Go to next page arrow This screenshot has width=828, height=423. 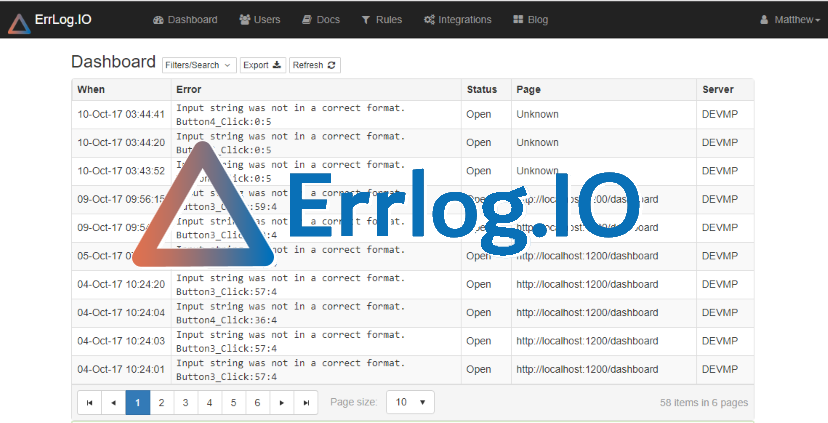click(x=282, y=402)
